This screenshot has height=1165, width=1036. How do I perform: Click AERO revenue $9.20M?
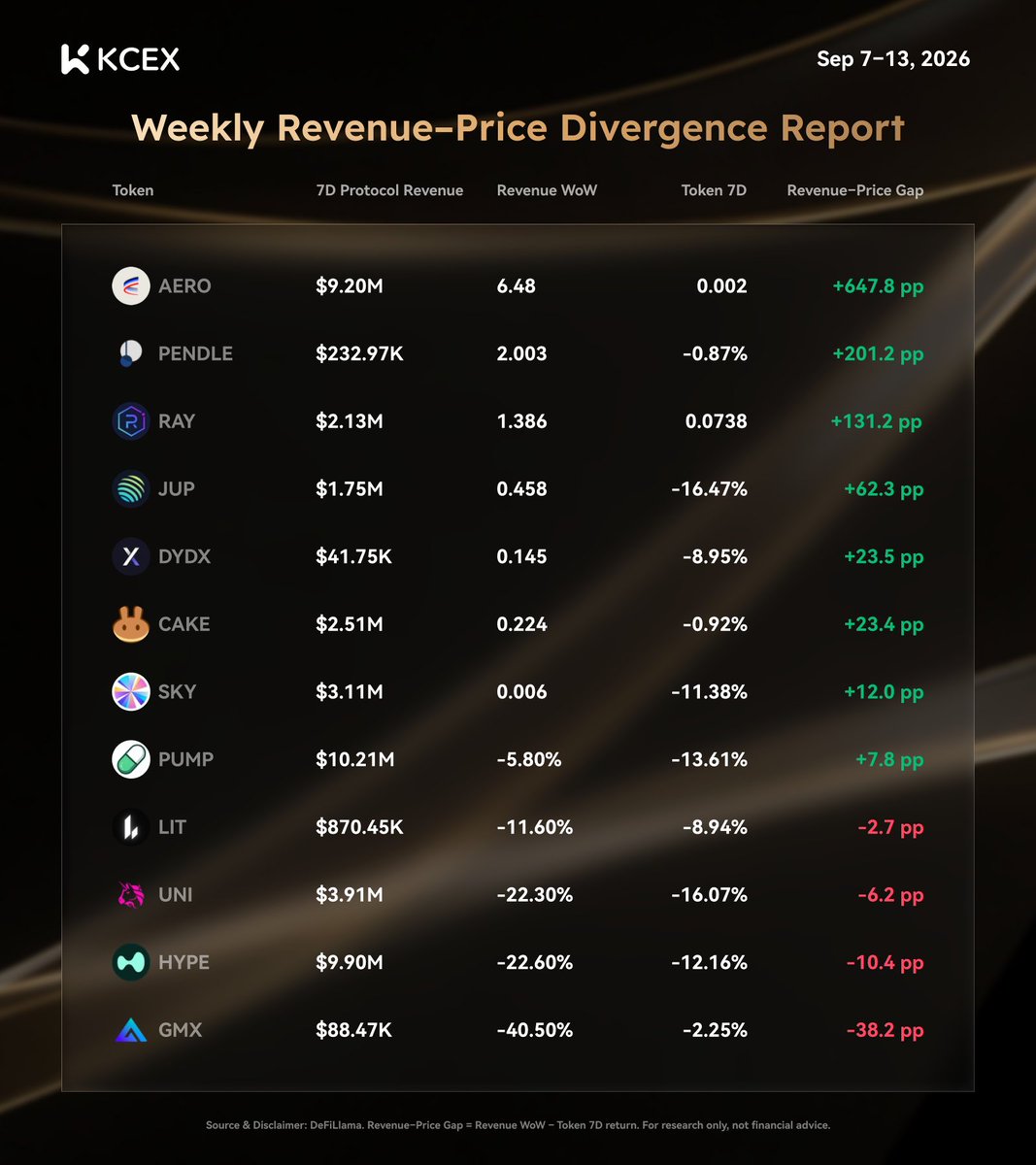pos(350,286)
